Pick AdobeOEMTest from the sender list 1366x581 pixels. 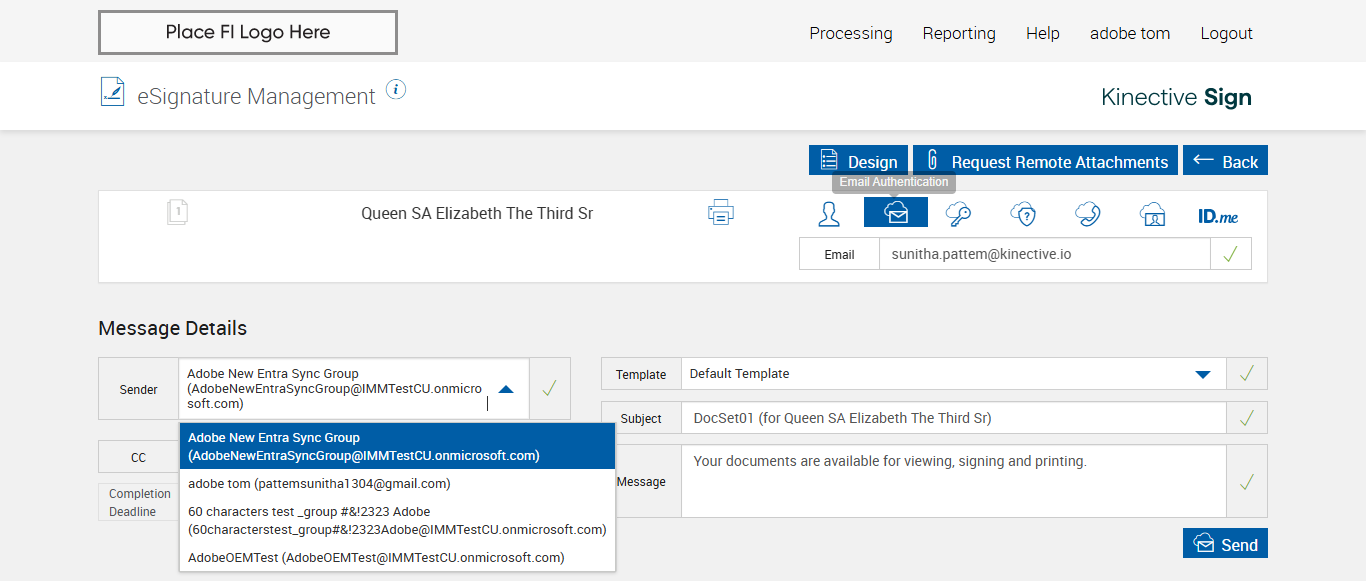(x=376, y=558)
